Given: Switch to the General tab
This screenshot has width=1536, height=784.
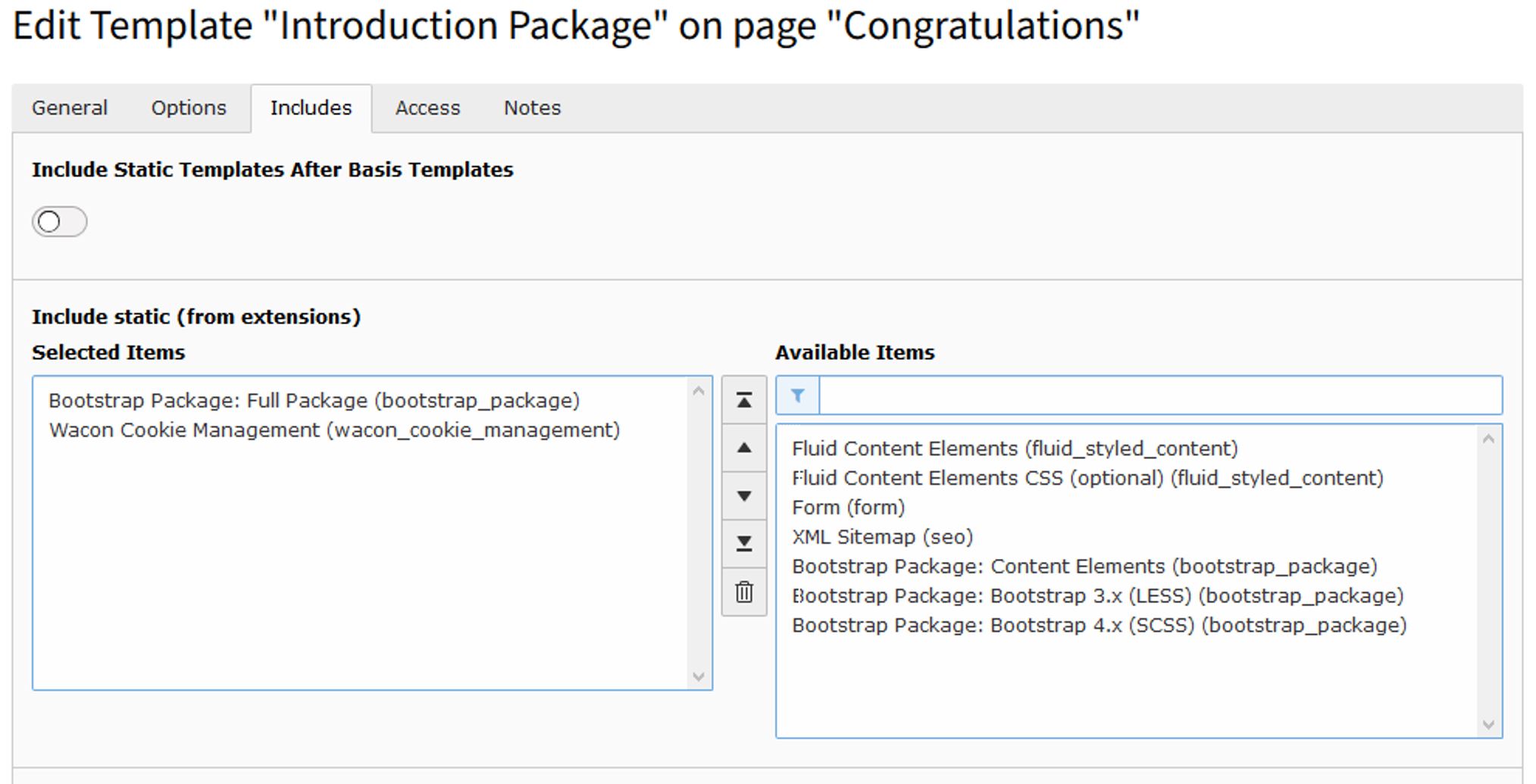Looking at the screenshot, I should [70, 108].
